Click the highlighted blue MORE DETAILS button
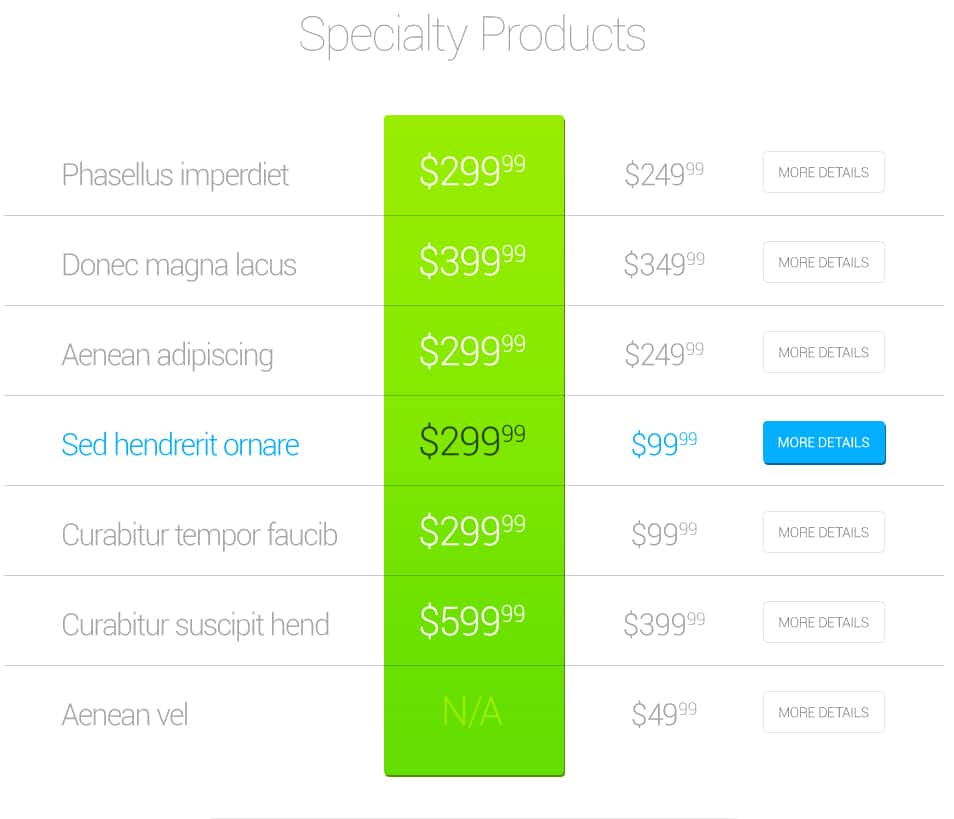Screen dimensions: 954x819 pyautogui.click(x=823, y=442)
